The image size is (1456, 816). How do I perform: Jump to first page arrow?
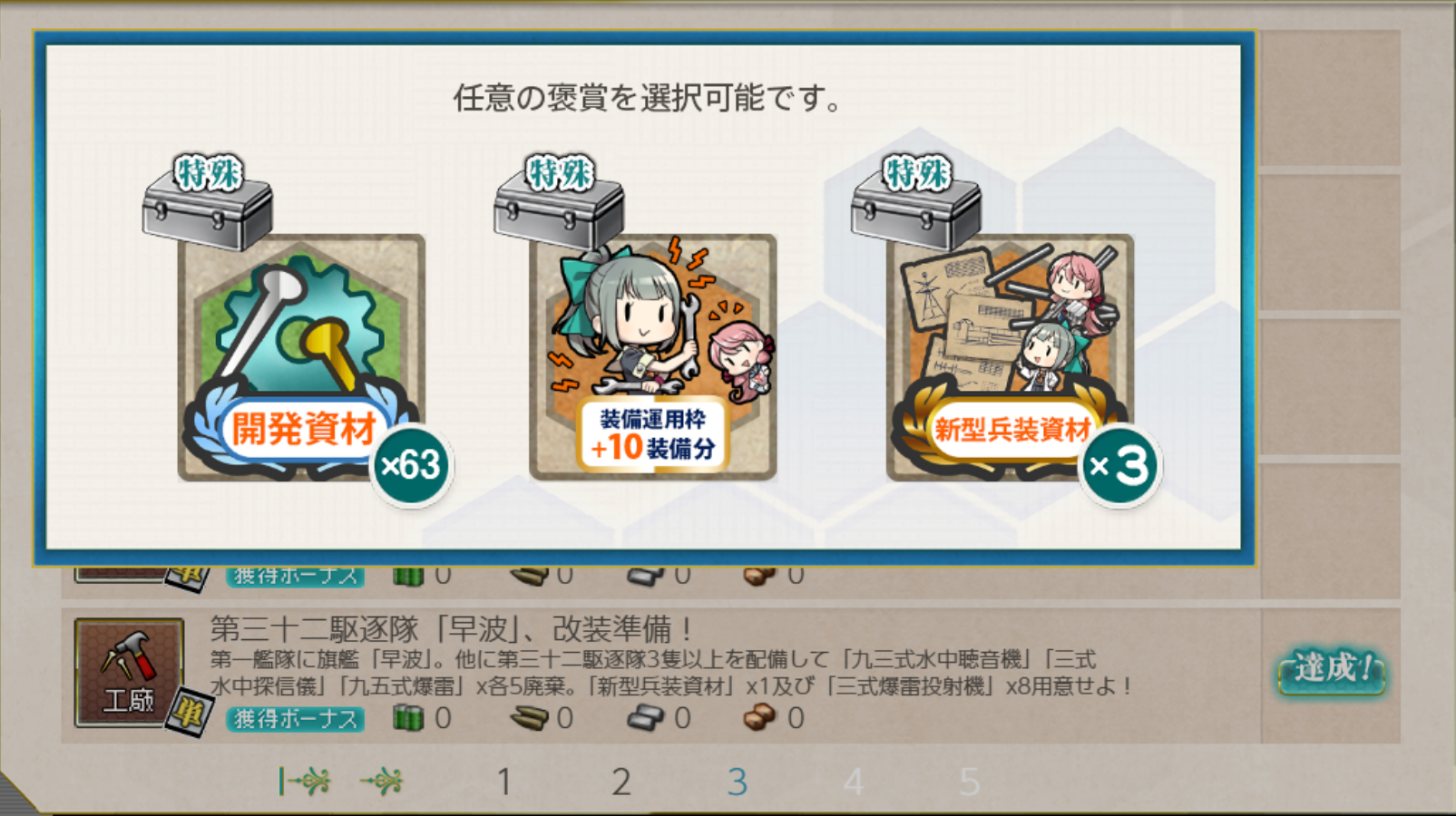click(x=304, y=781)
